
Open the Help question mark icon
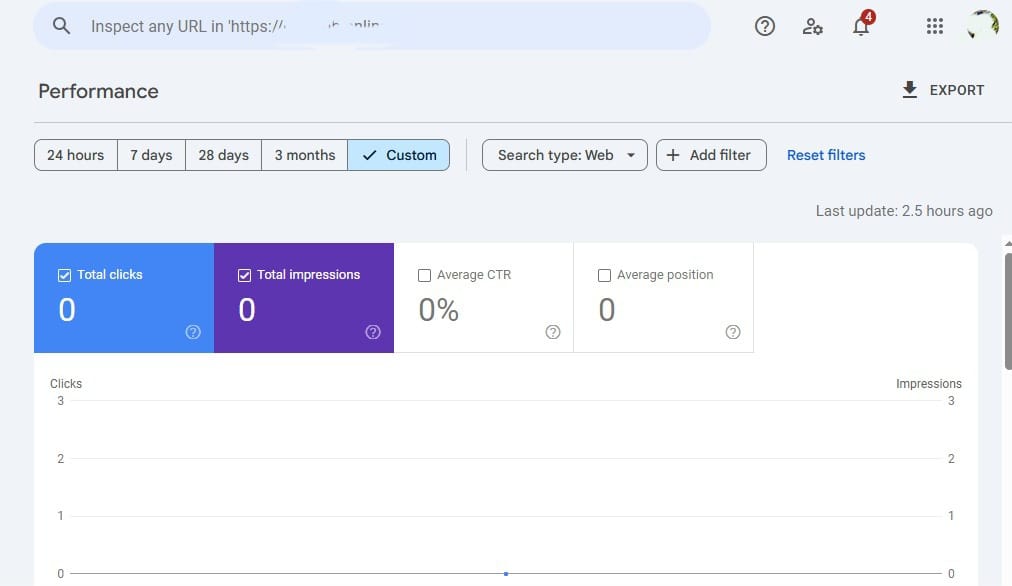click(765, 27)
